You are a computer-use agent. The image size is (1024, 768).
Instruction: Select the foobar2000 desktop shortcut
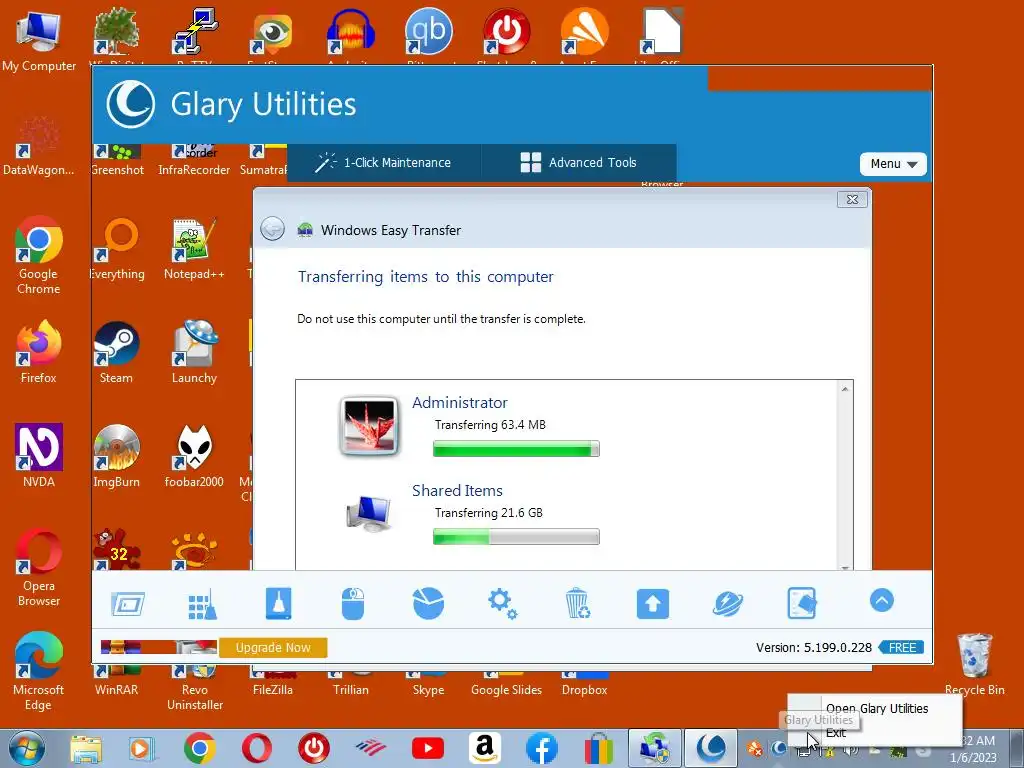click(x=194, y=456)
